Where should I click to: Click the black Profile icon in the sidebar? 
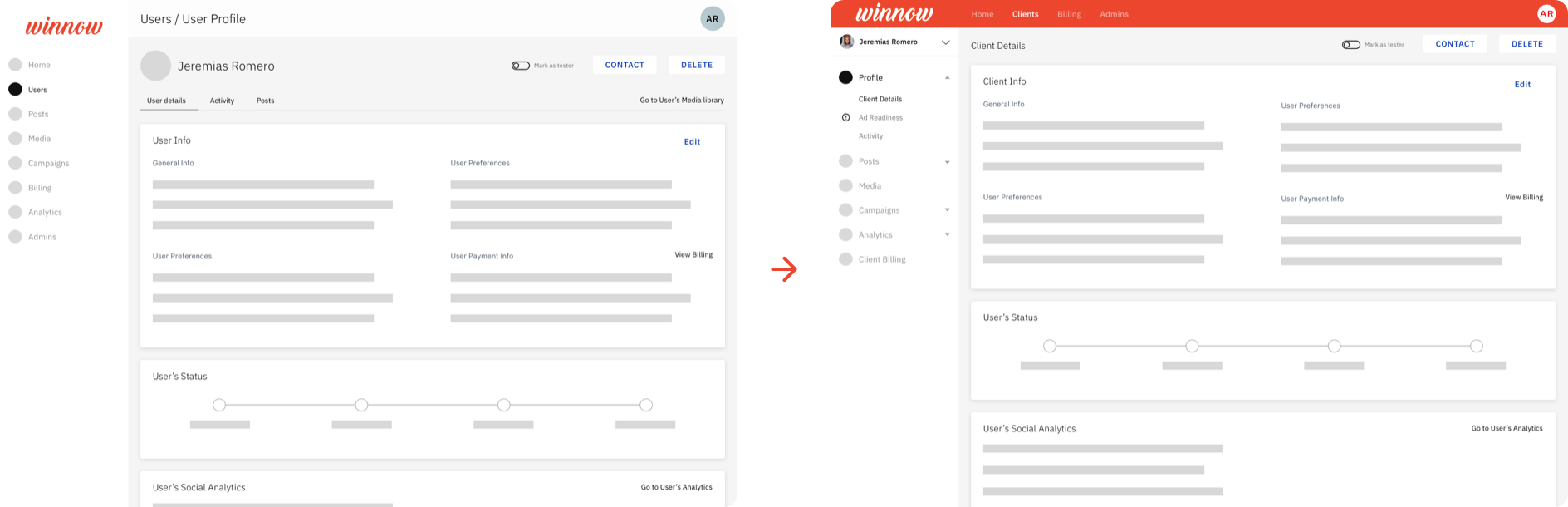pos(845,77)
